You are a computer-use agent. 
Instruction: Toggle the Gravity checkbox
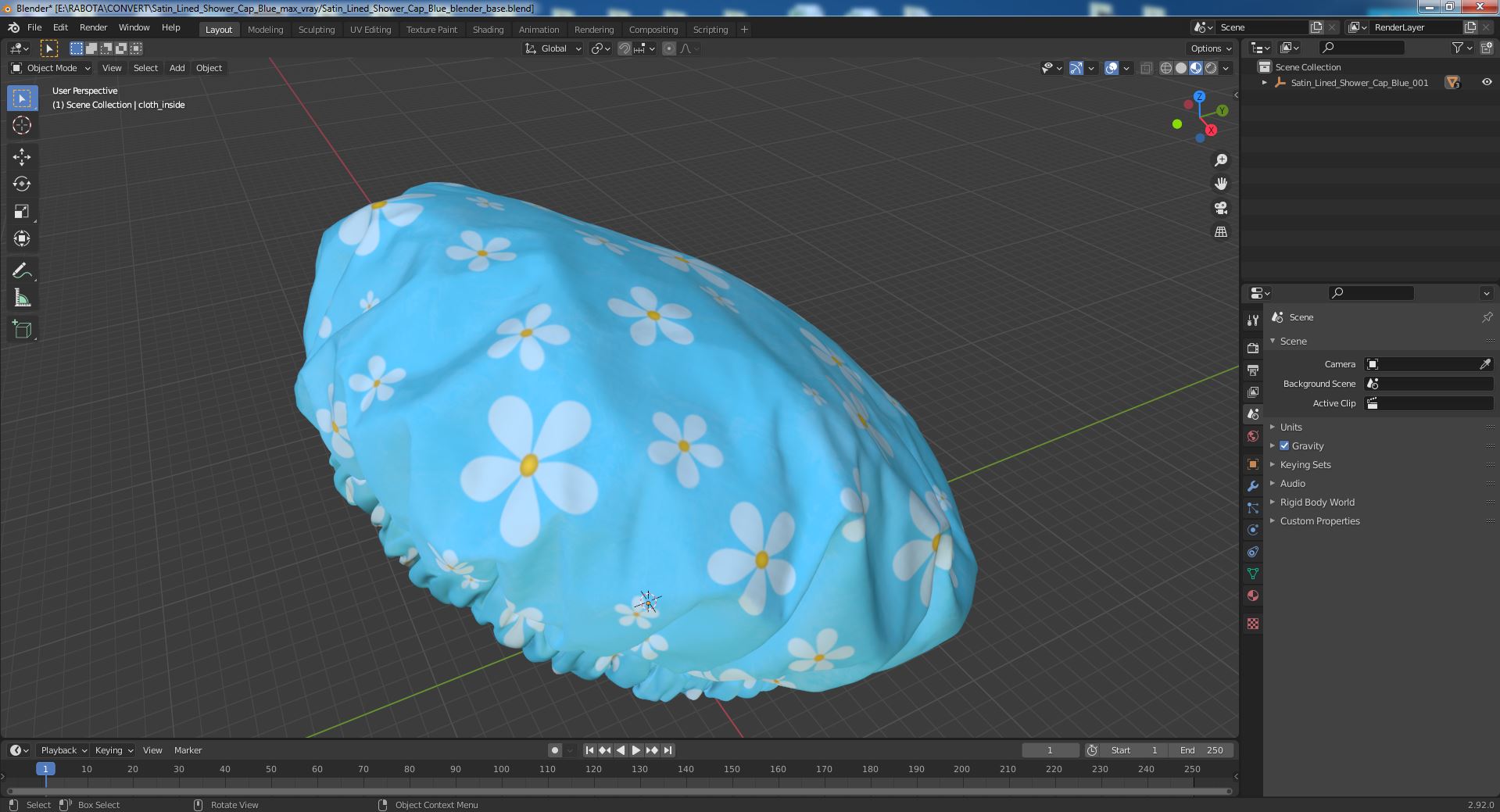pyautogui.click(x=1284, y=445)
